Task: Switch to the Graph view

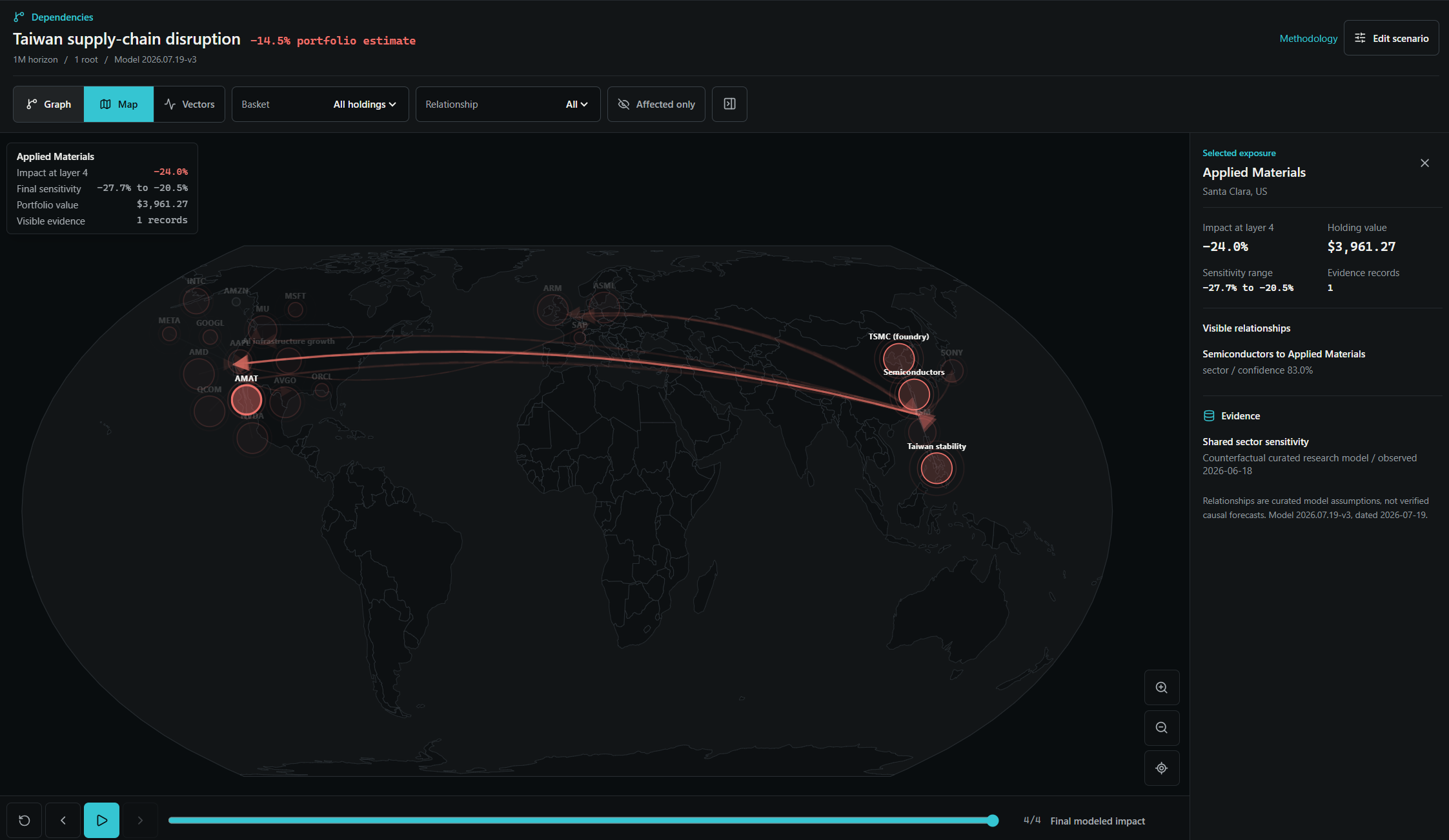Action: point(49,104)
